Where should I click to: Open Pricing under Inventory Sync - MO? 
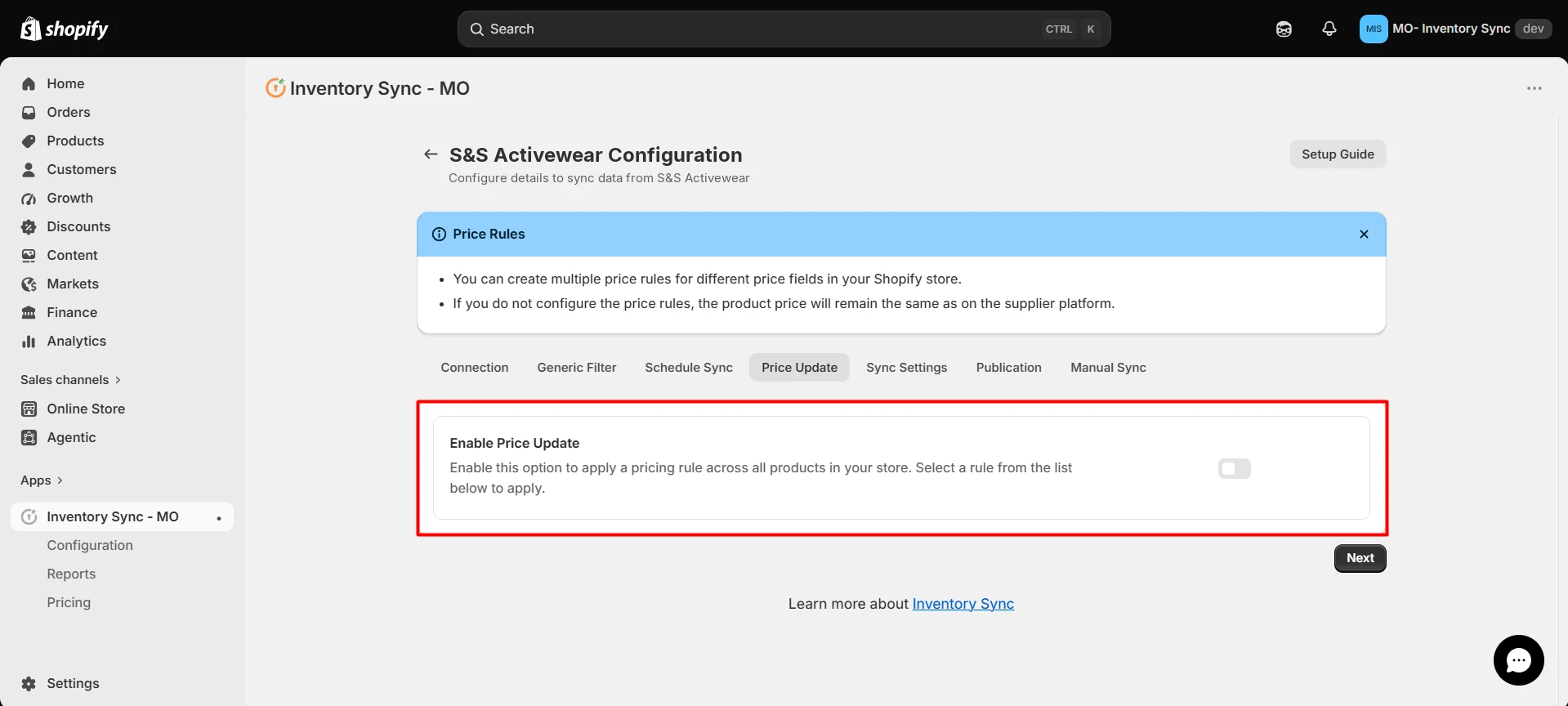pyautogui.click(x=69, y=603)
